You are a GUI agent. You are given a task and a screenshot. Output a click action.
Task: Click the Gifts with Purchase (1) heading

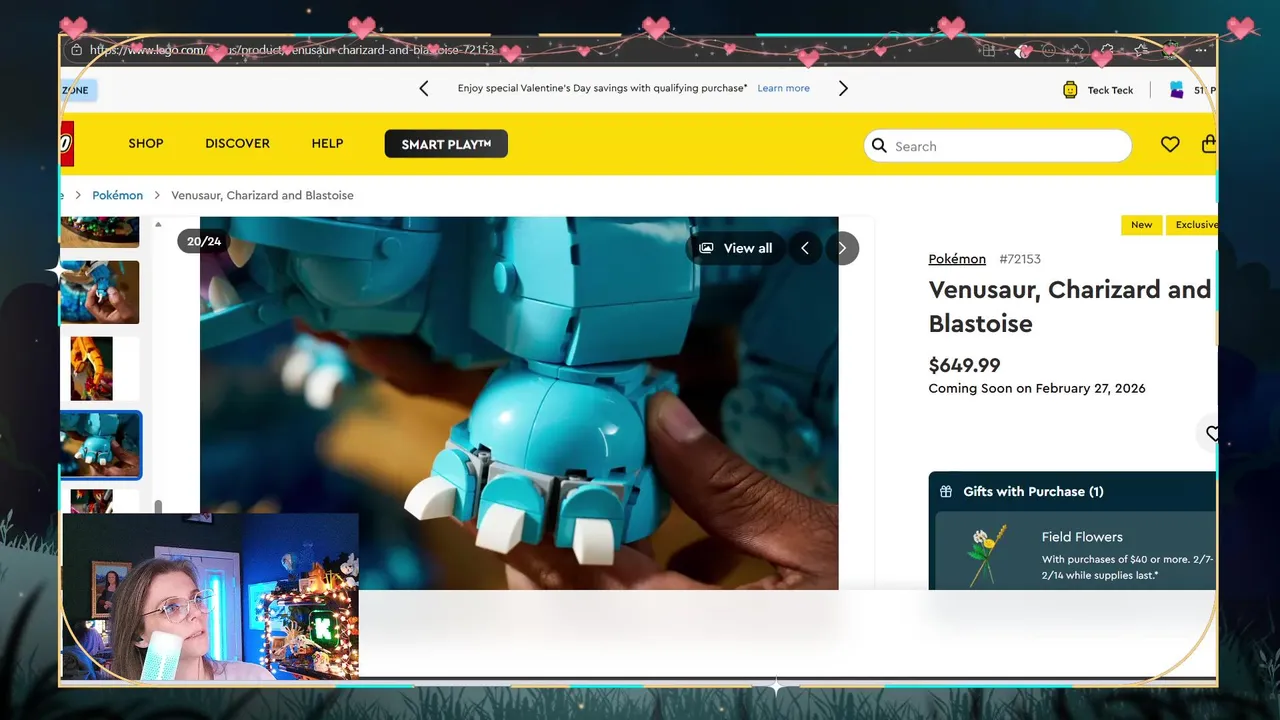[x=1033, y=492]
